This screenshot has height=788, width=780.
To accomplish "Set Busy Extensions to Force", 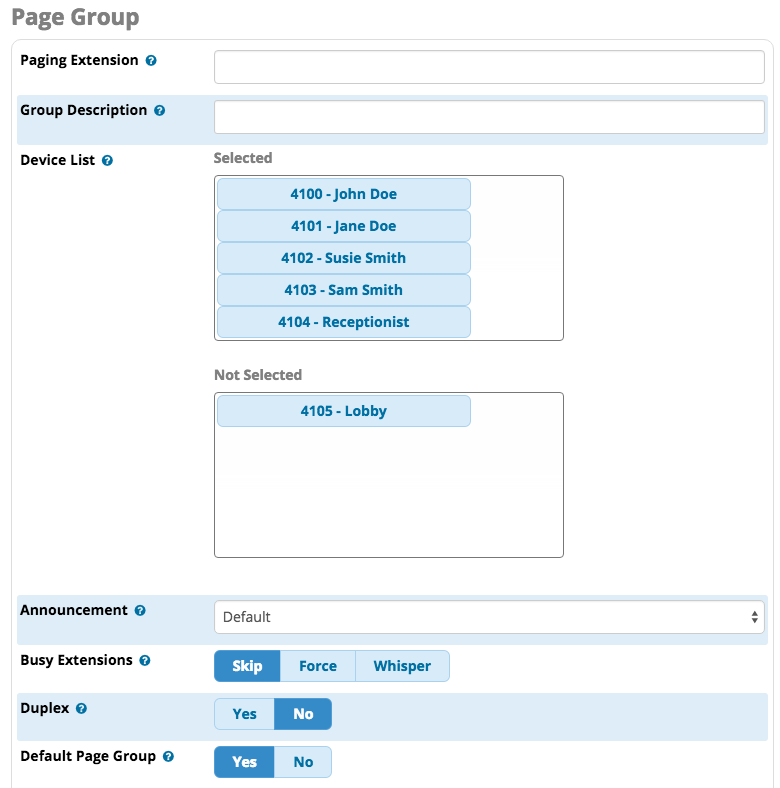I will 318,666.
